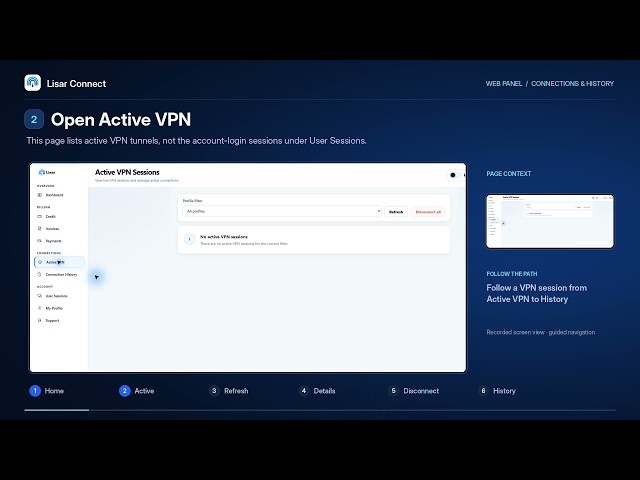This screenshot has height=480, width=640.
Task: Expand the Profile filter All profiles dropdown
Action: 282,211
